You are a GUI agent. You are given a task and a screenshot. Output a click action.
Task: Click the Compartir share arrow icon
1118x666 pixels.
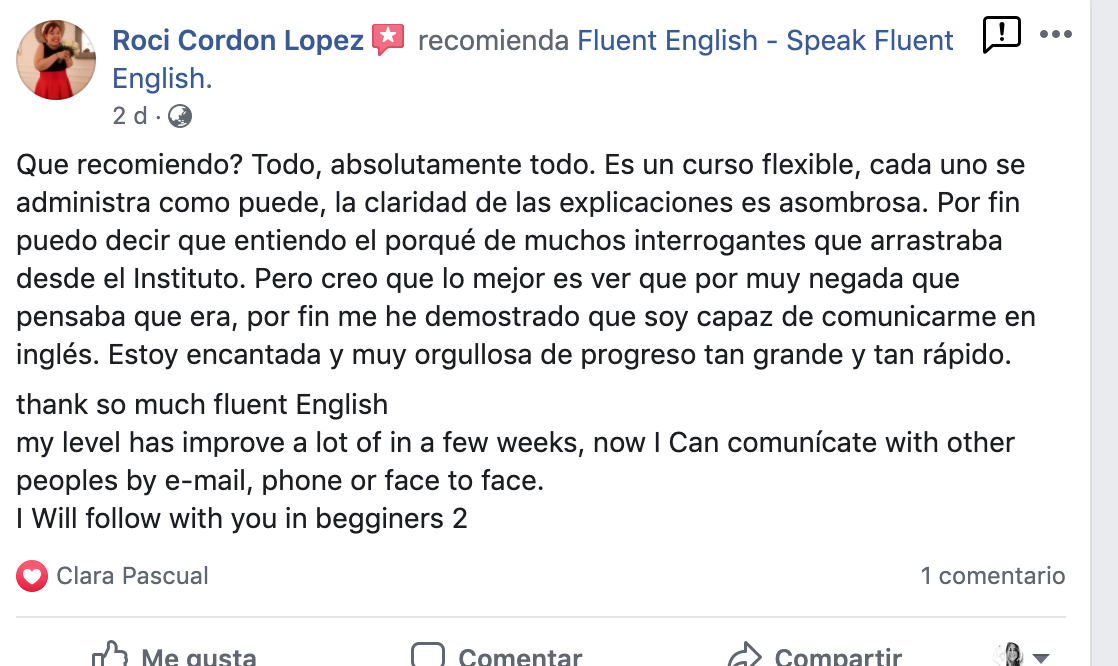(745, 655)
